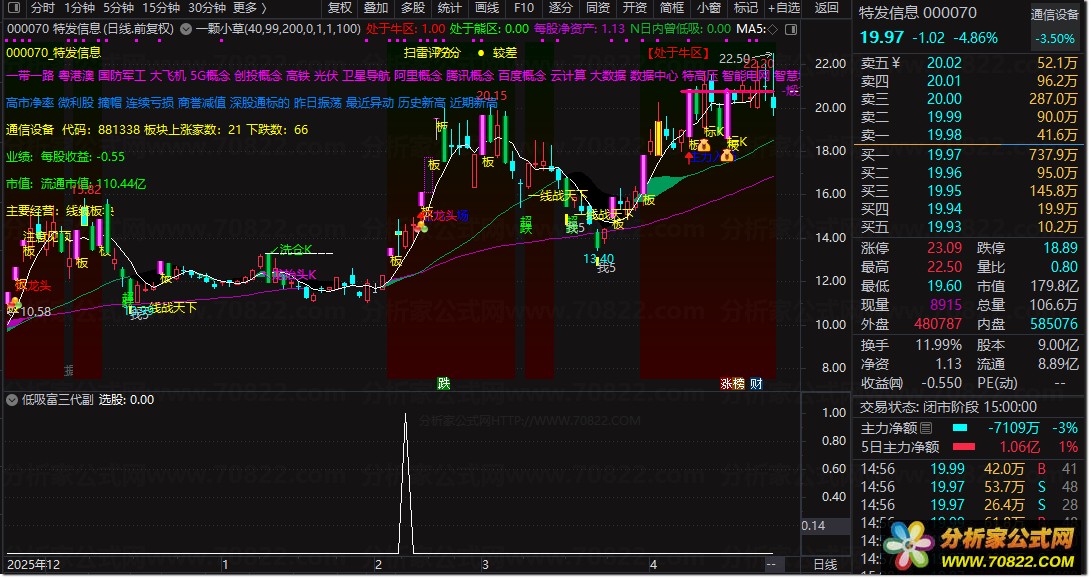Click the 数据中心 concept tag
Viewport: 1091px width, 578px height.
(654, 75)
